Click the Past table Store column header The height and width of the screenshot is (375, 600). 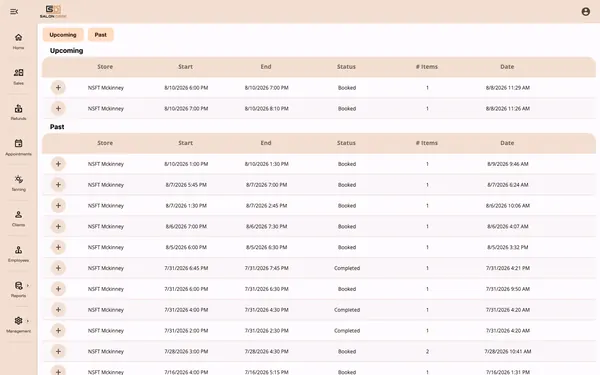click(x=105, y=143)
